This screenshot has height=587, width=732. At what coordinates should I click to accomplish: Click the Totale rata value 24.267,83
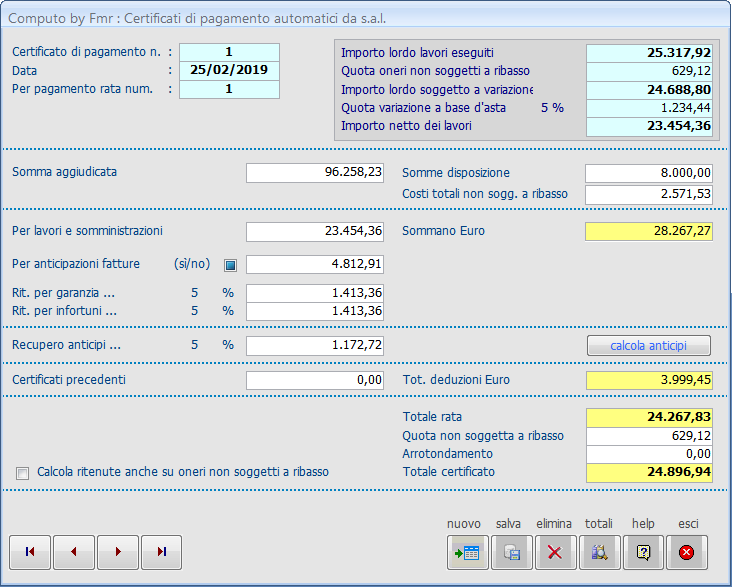point(649,417)
